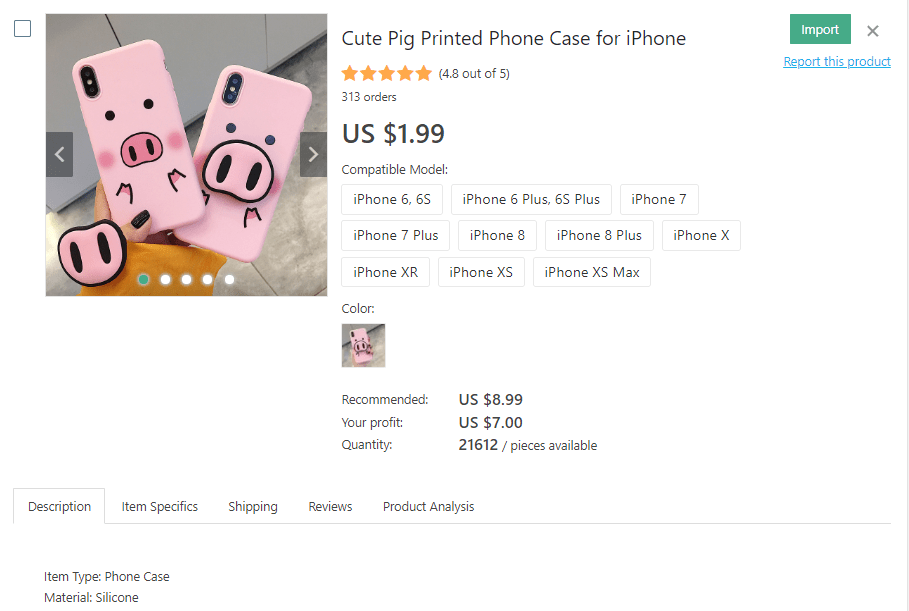Show the previous product image

click(x=60, y=154)
